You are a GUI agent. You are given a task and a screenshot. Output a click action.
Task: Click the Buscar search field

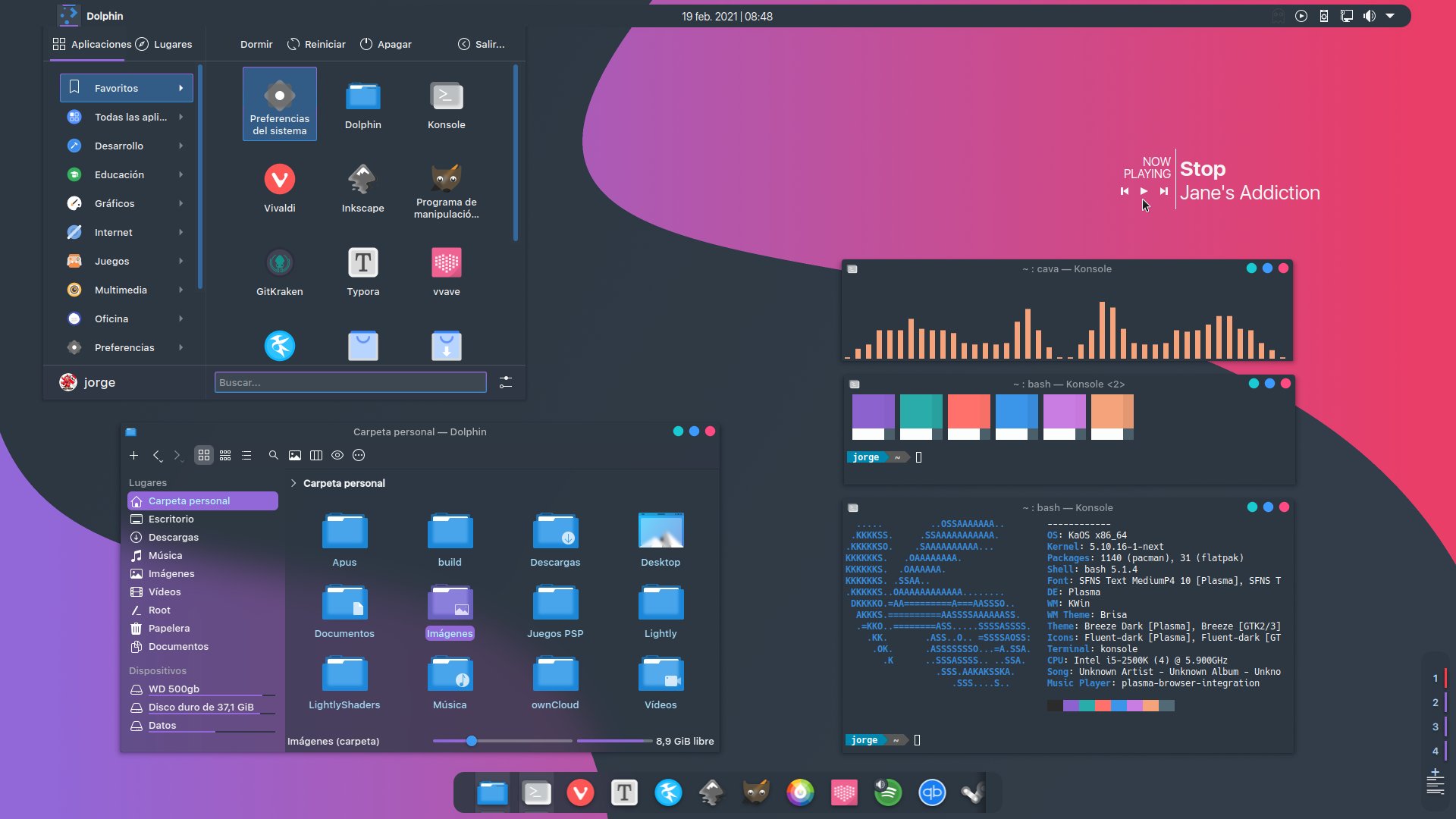click(x=350, y=382)
